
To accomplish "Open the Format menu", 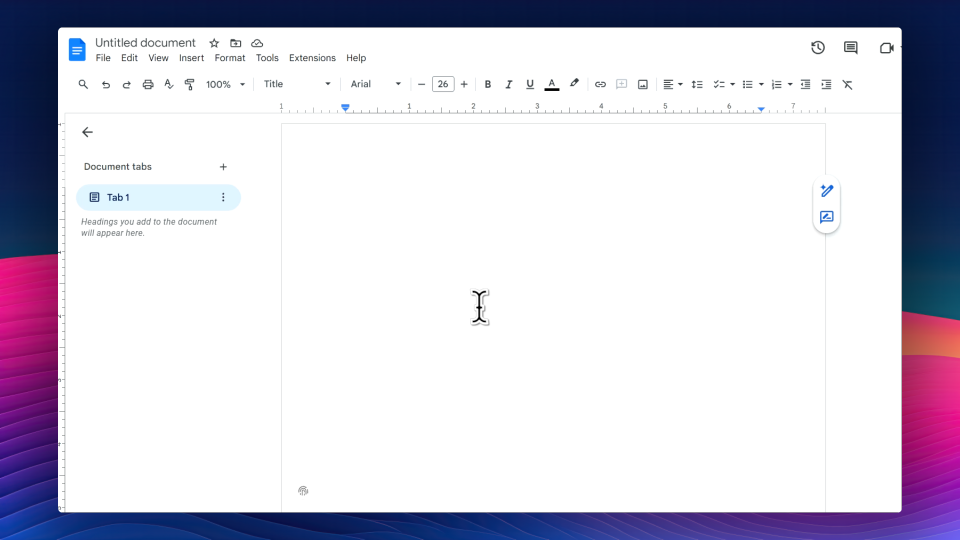I will pos(230,58).
